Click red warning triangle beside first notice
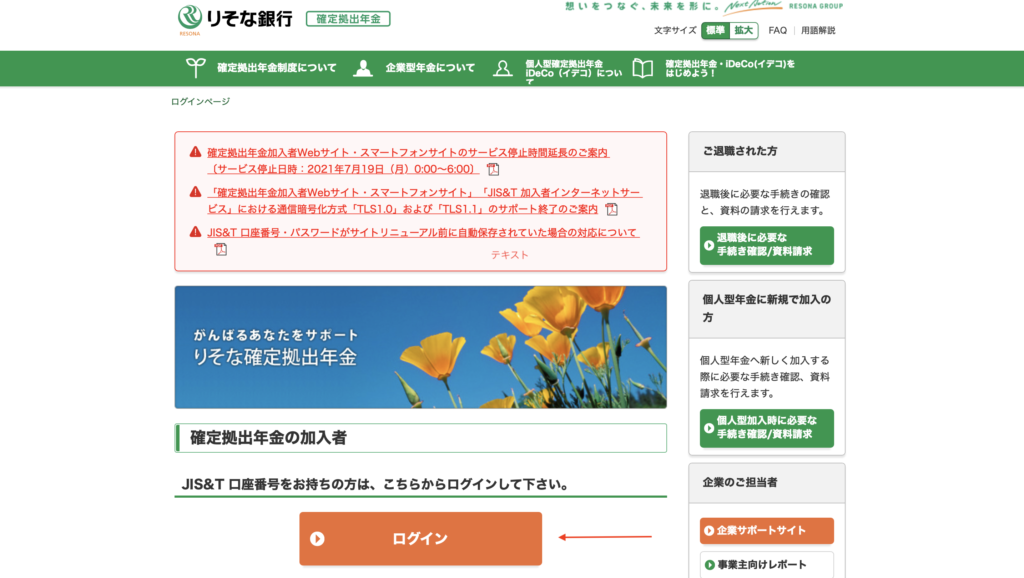Screen dimensions: 1024x578 coord(195,152)
